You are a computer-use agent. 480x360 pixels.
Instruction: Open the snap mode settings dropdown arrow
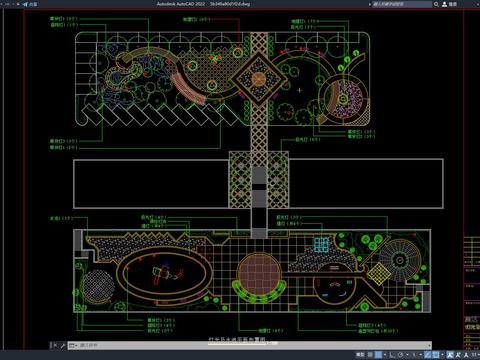385,355
